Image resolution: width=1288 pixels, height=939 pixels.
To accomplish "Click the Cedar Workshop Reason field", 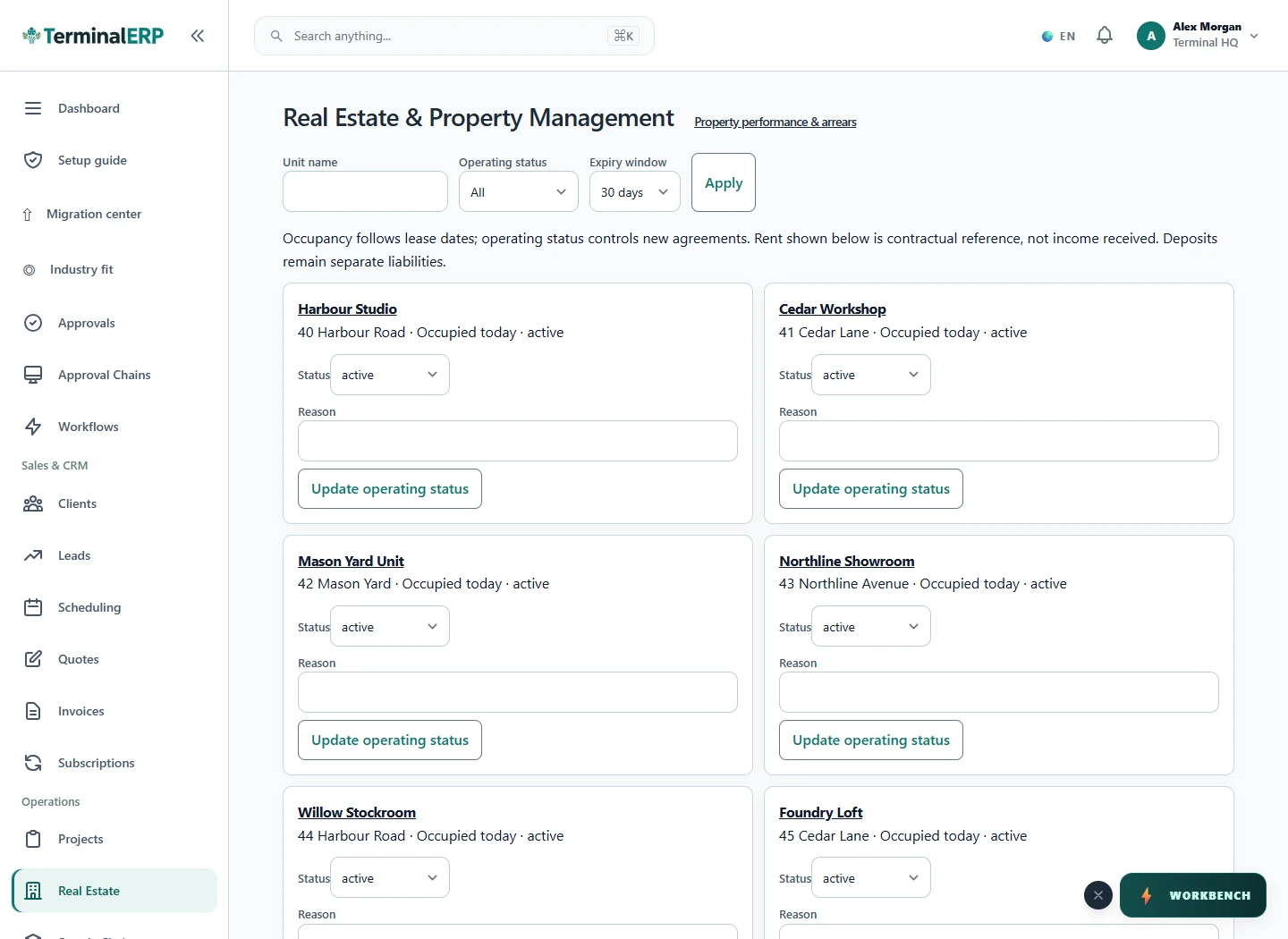I will pos(999,441).
